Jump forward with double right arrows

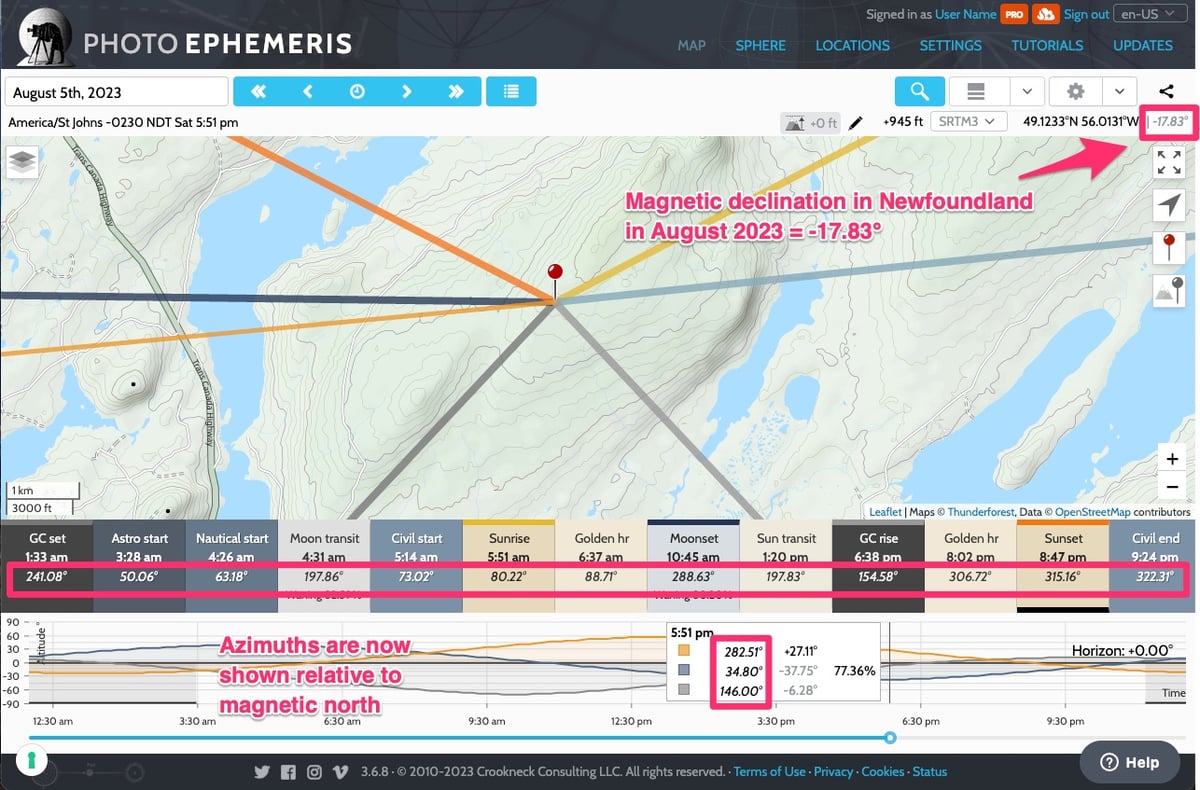456,91
